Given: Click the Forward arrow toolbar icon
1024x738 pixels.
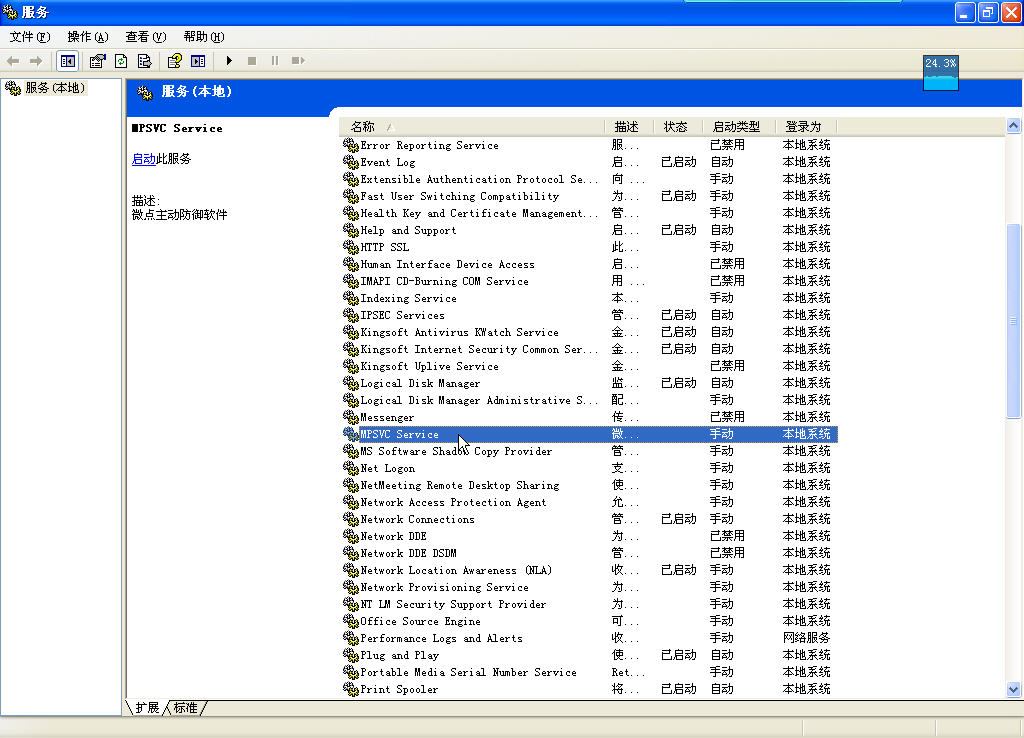Looking at the screenshot, I should [x=36, y=61].
